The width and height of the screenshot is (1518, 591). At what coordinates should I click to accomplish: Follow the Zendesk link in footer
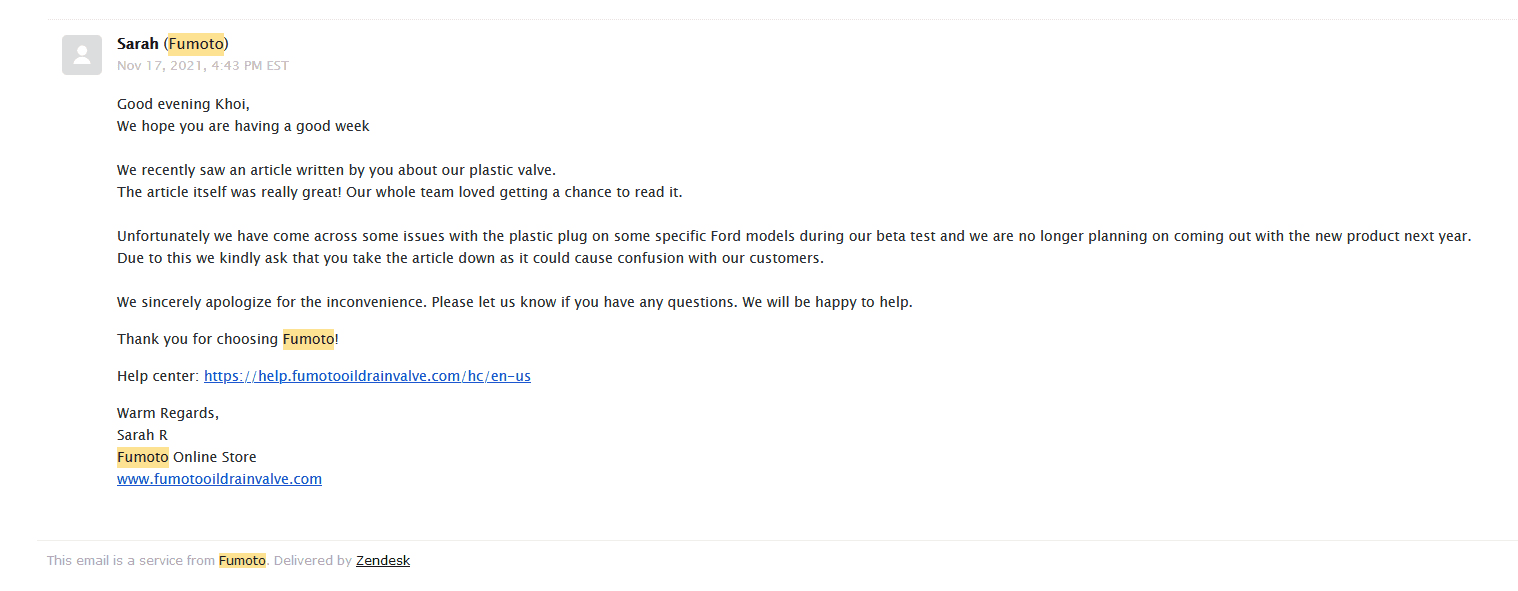click(x=383, y=561)
